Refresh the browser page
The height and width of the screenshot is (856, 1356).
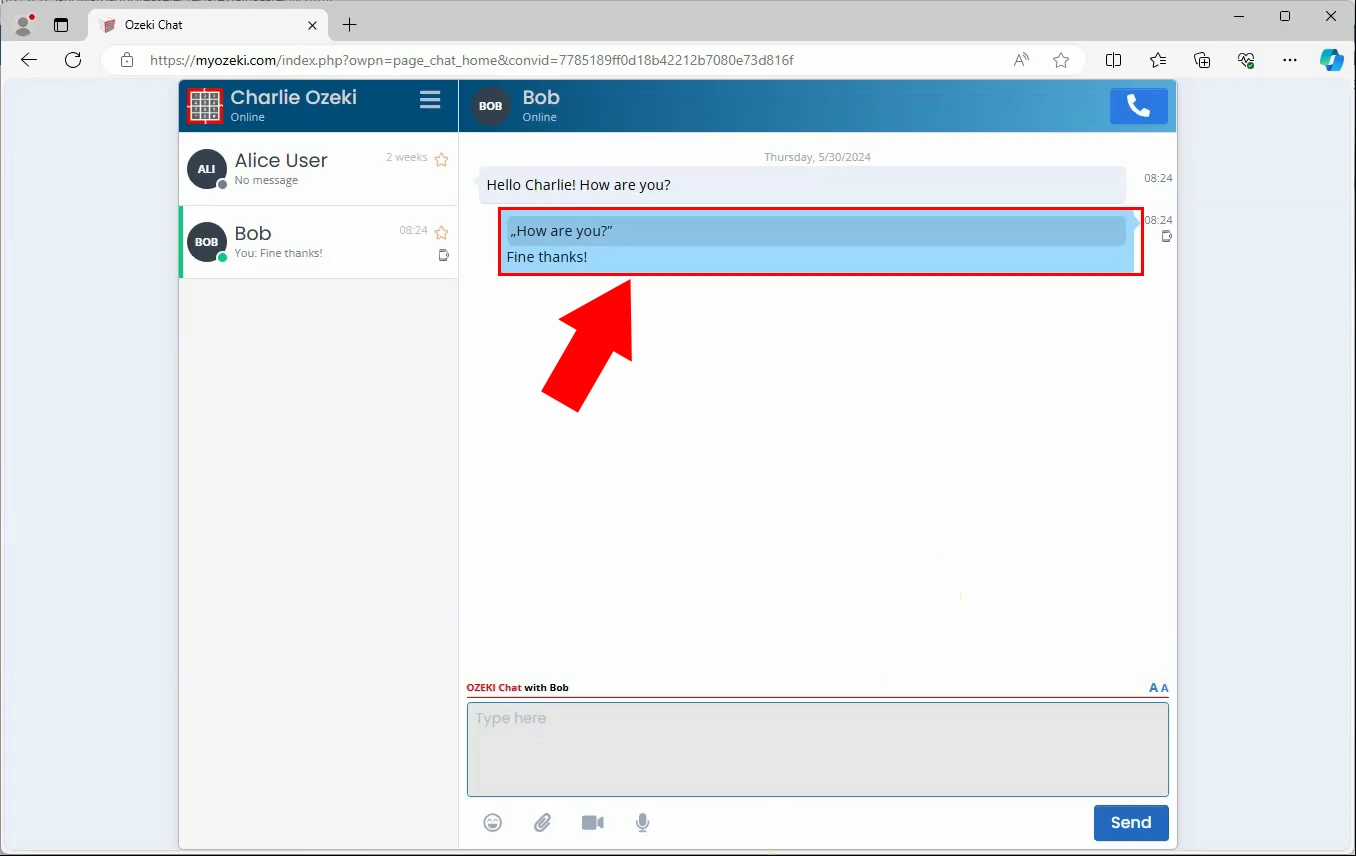tap(73, 60)
